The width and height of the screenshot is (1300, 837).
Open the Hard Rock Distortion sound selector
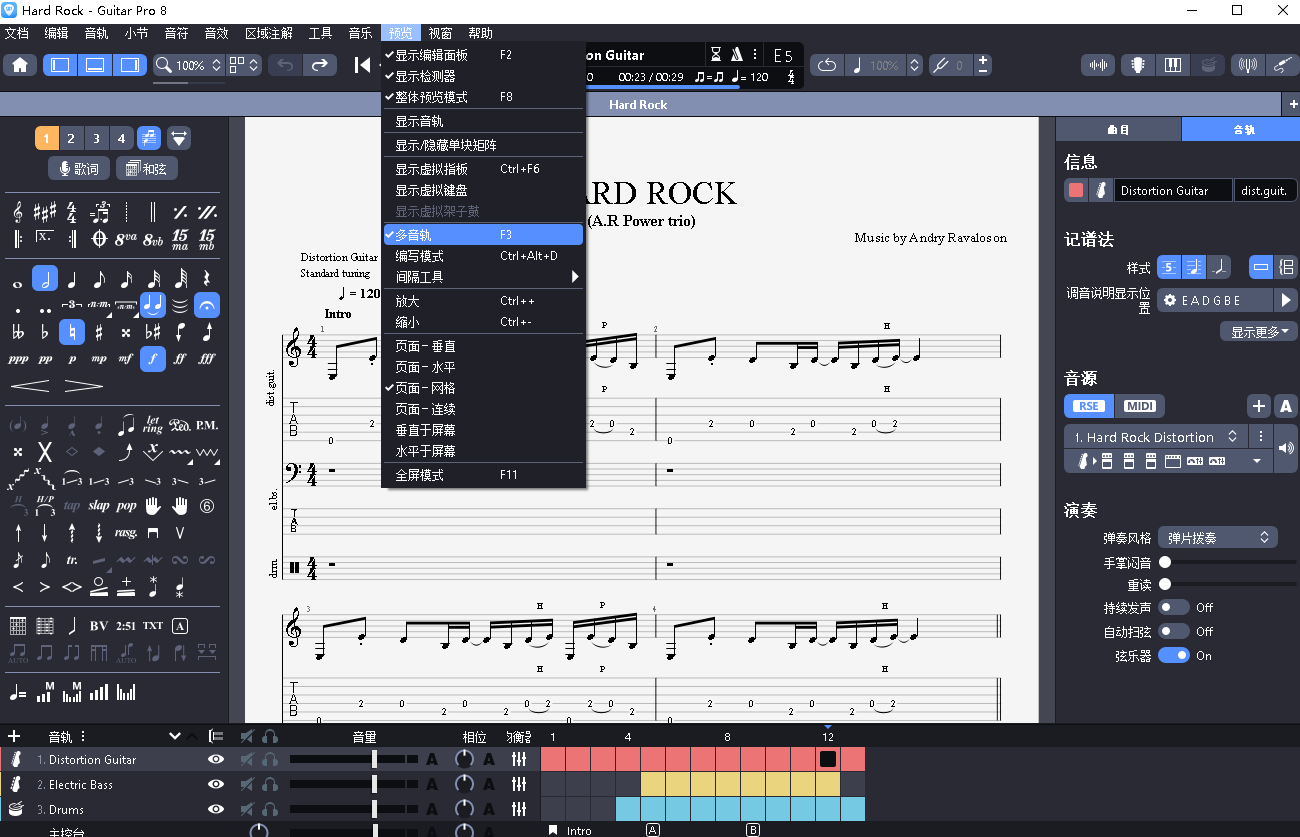click(x=1156, y=437)
